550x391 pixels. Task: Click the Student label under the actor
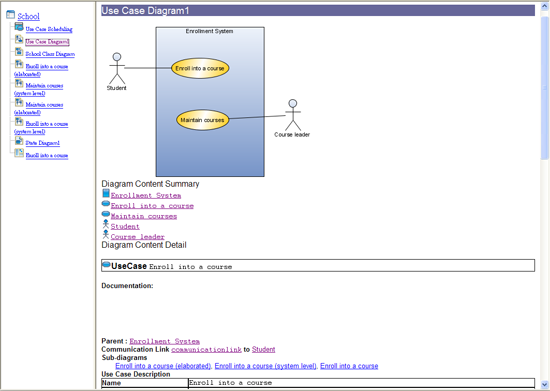116,88
